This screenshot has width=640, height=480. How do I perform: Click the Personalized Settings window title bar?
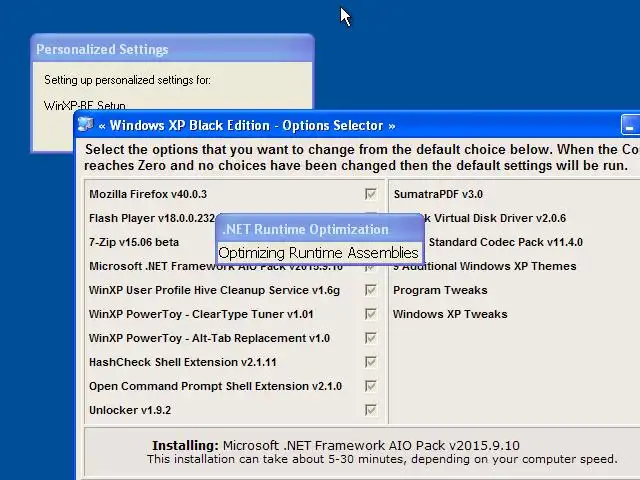pos(172,49)
